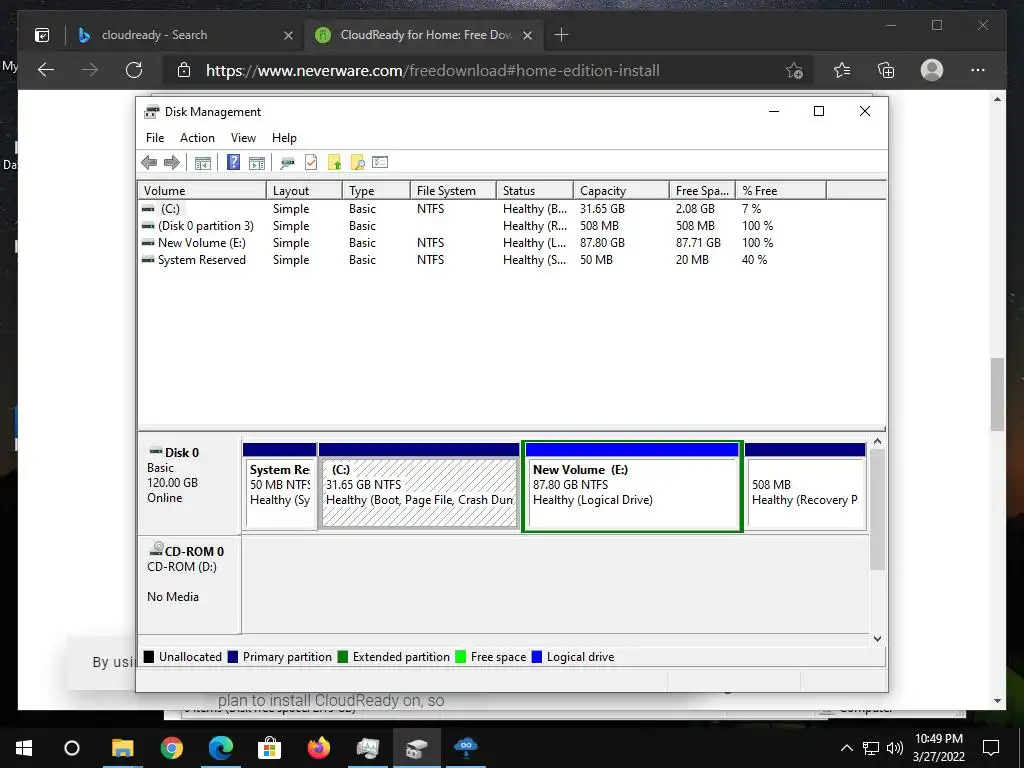Viewport: 1024px width, 768px height.
Task: Open the File menu
Action: pos(155,138)
